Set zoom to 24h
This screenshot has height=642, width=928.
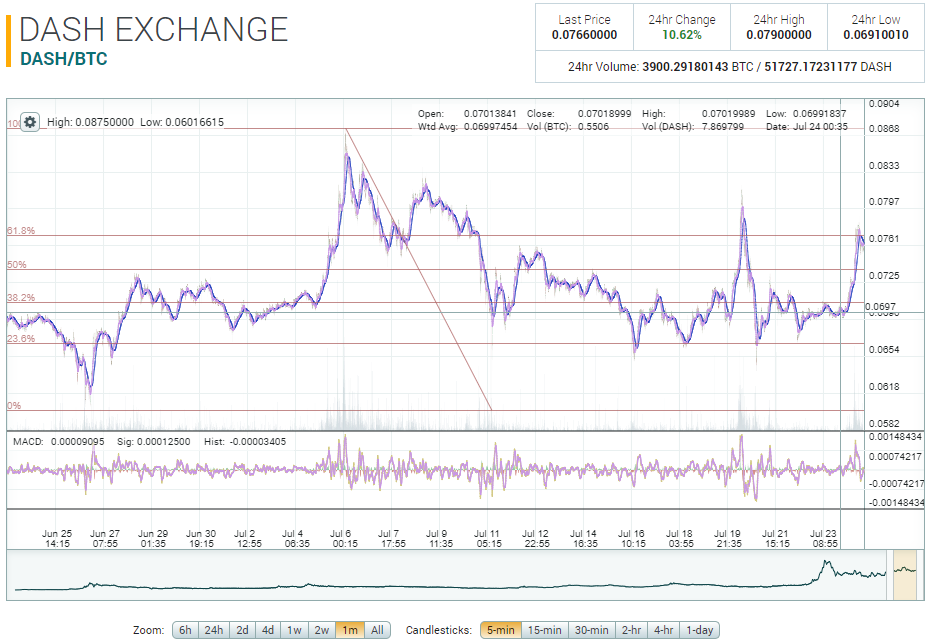pyautogui.click(x=214, y=630)
